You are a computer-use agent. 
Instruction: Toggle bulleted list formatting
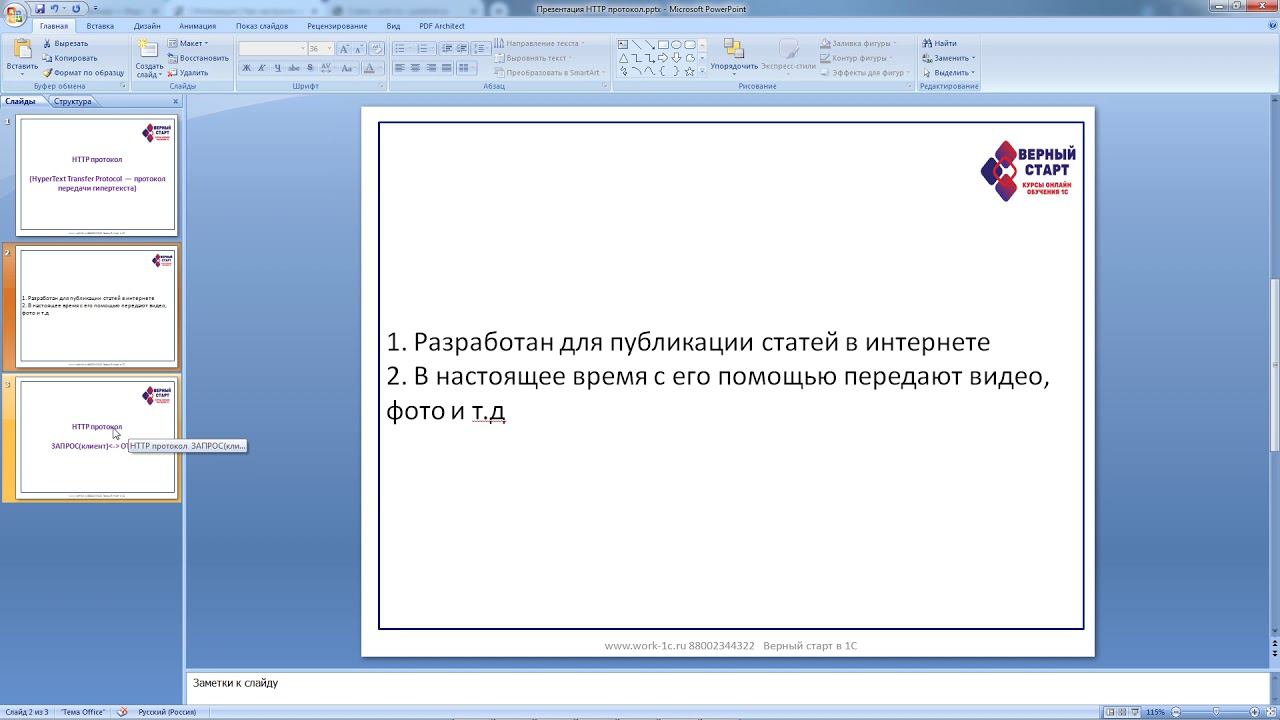[x=402, y=48]
